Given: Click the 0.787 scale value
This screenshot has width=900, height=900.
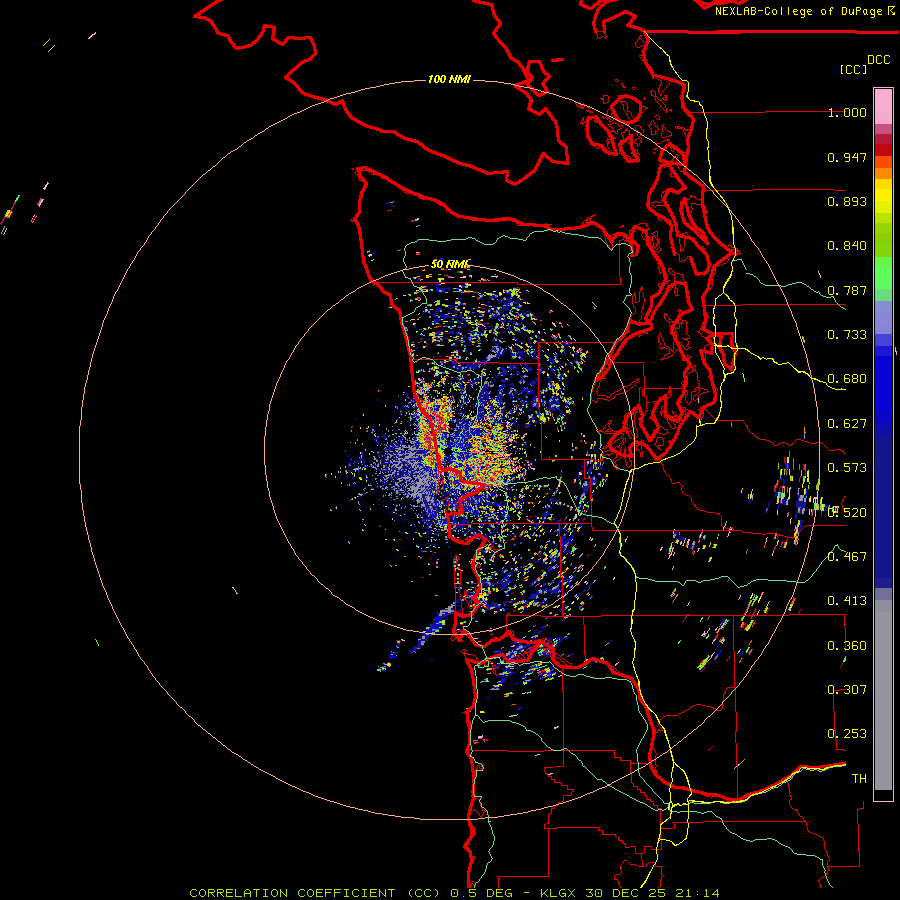Looking at the screenshot, I should (847, 290).
